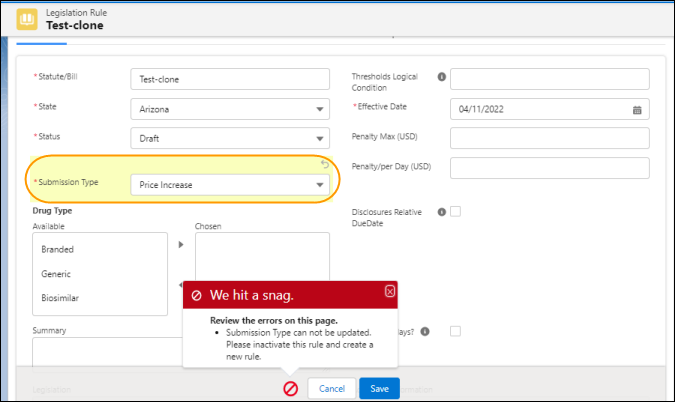Toggle the checkbox beside the 'ays?' label

point(455,331)
